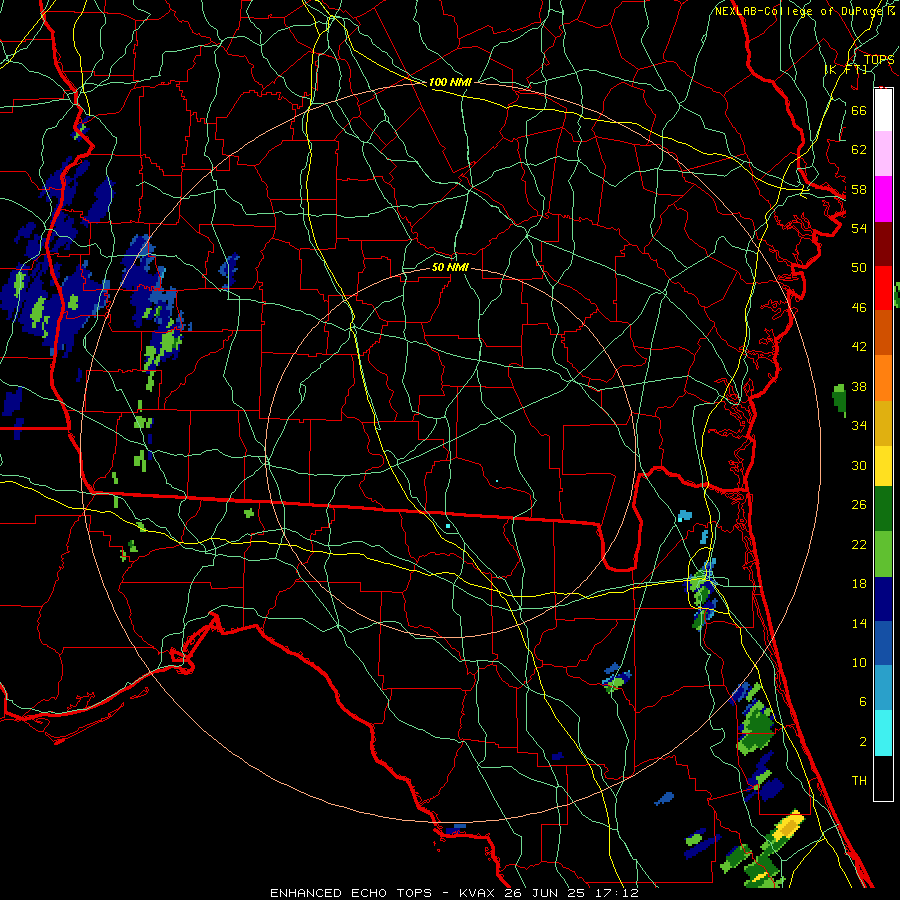Click the "46" legend value
The height and width of the screenshot is (900, 900).
click(859, 308)
